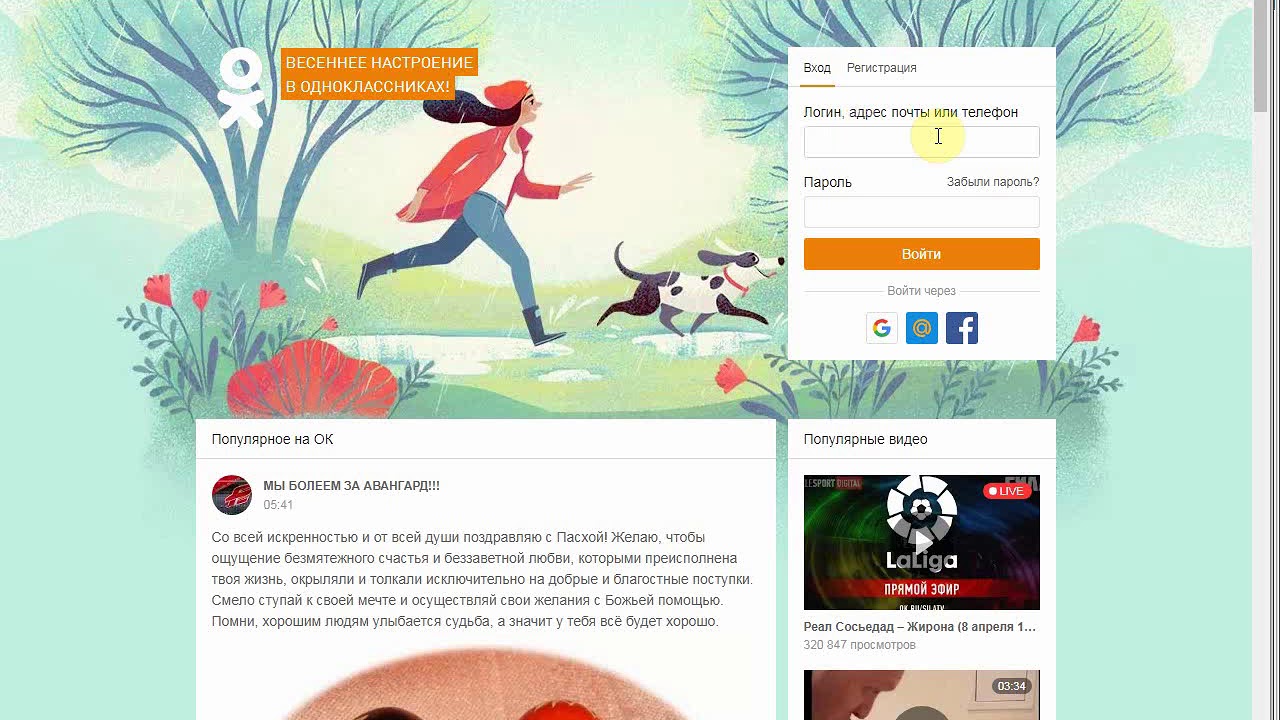Open the Easter post image
The image size is (1280, 720).
pyautogui.click(x=486, y=683)
